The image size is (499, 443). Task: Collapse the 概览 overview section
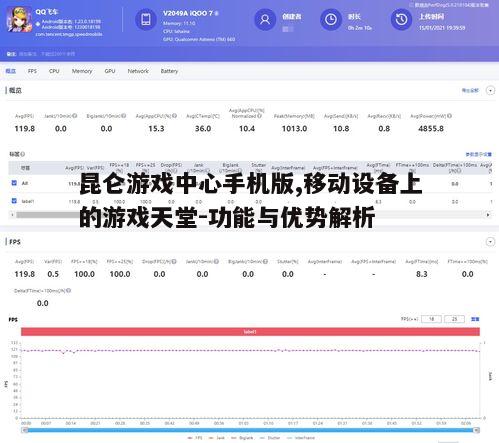(490, 90)
